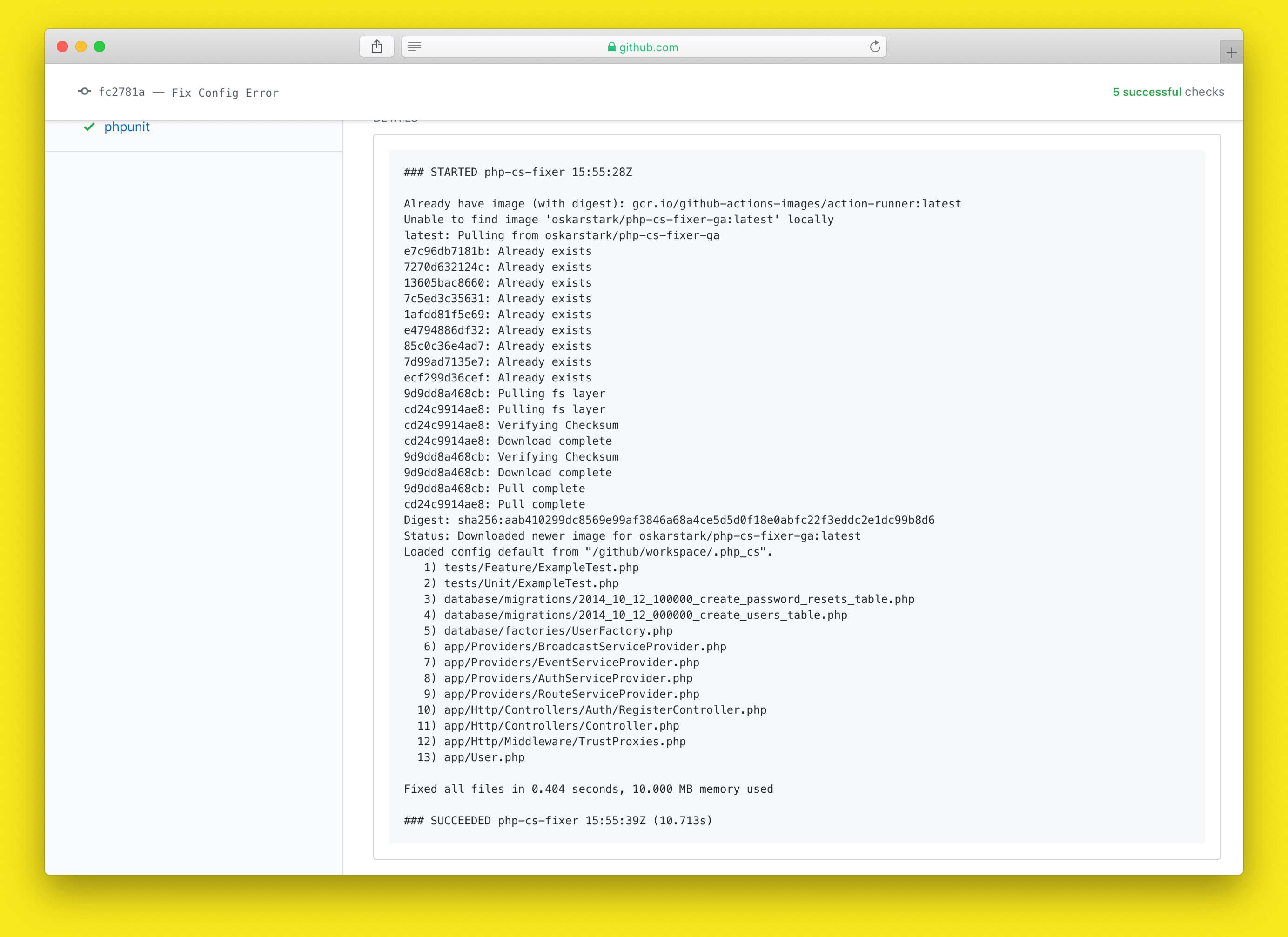Click the yellow minimize traffic light
Image resolution: width=1288 pixels, height=937 pixels.
point(80,47)
